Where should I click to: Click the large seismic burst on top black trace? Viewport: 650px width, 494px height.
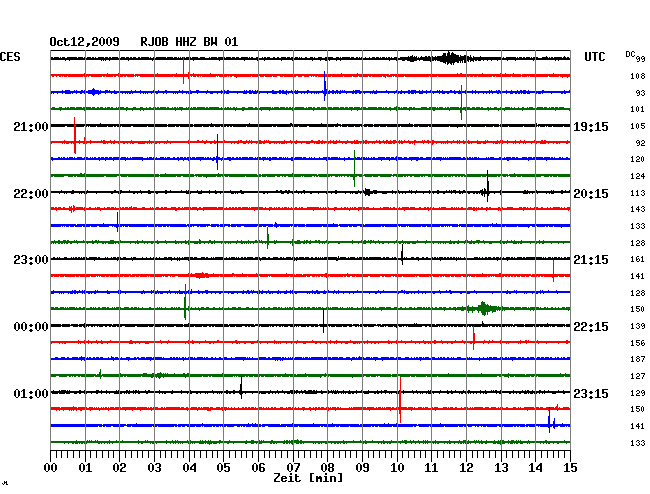pos(450,58)
